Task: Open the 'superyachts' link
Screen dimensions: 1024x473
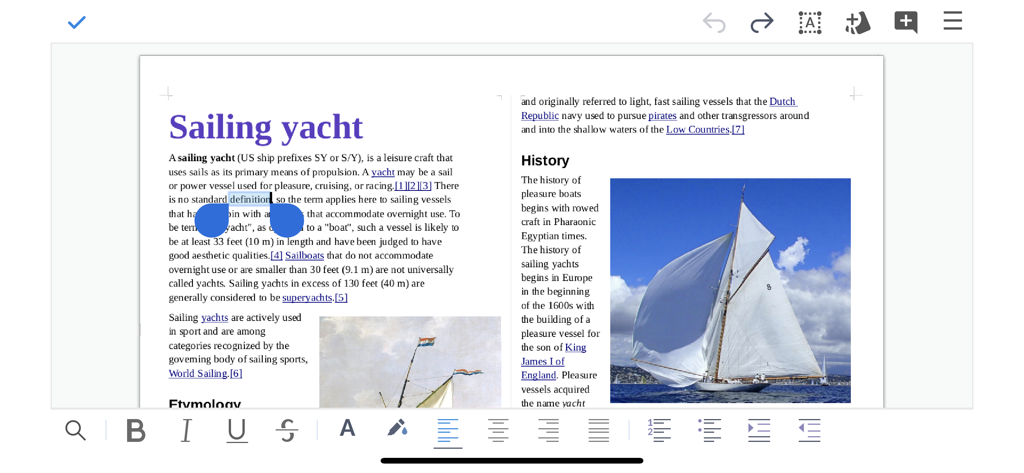Action: coord(307,298)
